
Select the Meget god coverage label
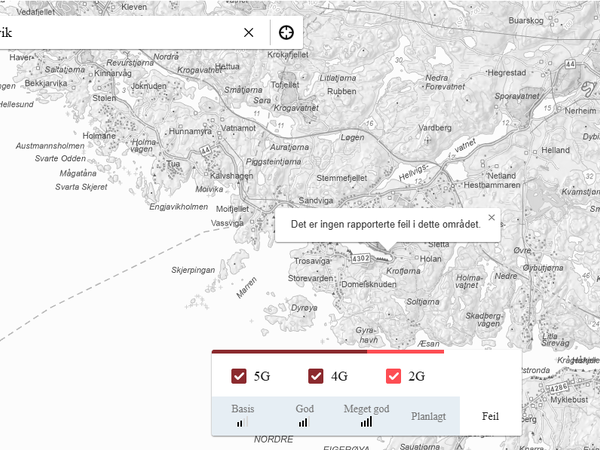[x=366, y=408]
